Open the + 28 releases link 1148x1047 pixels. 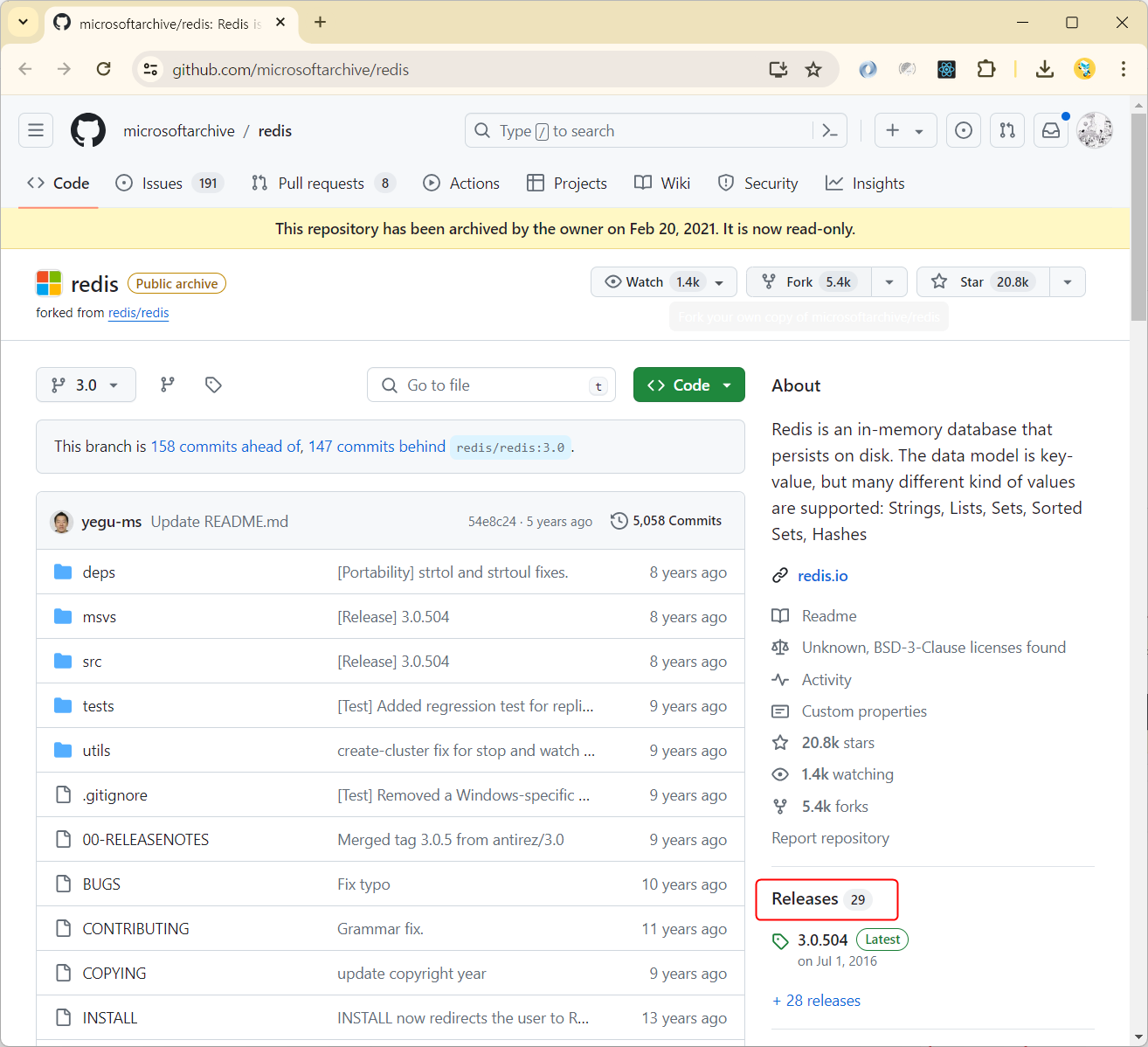click(x=816, y=1001)
